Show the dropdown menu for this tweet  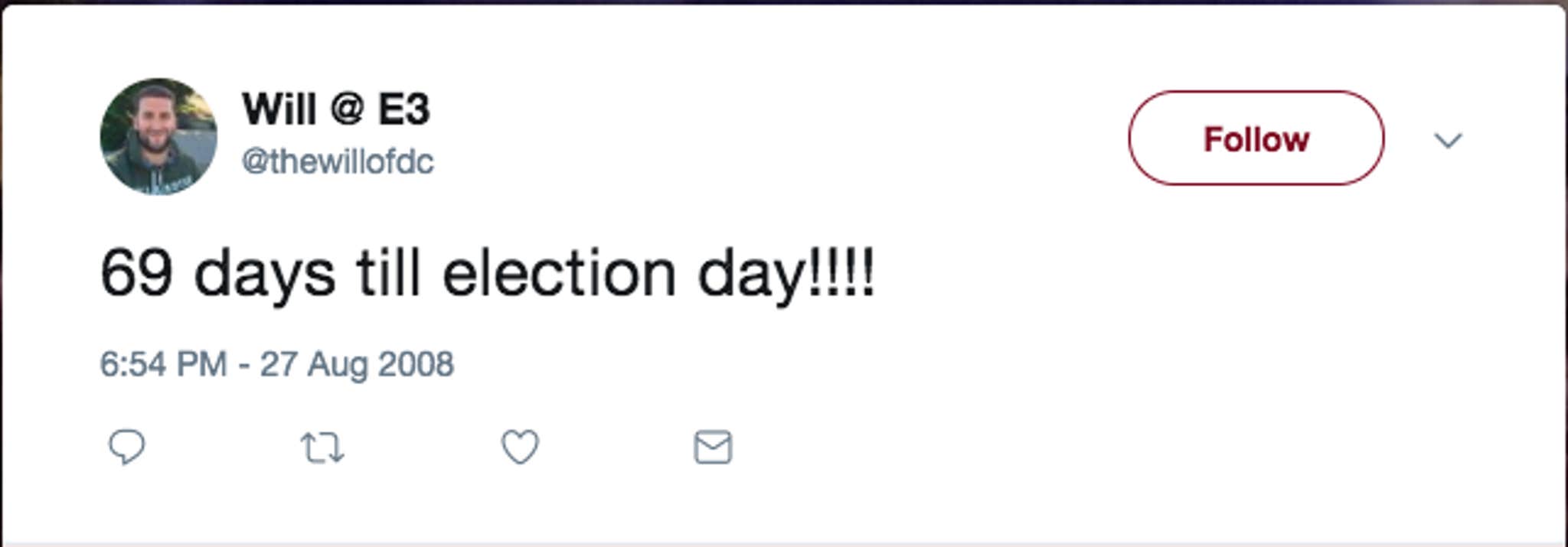1447,140
